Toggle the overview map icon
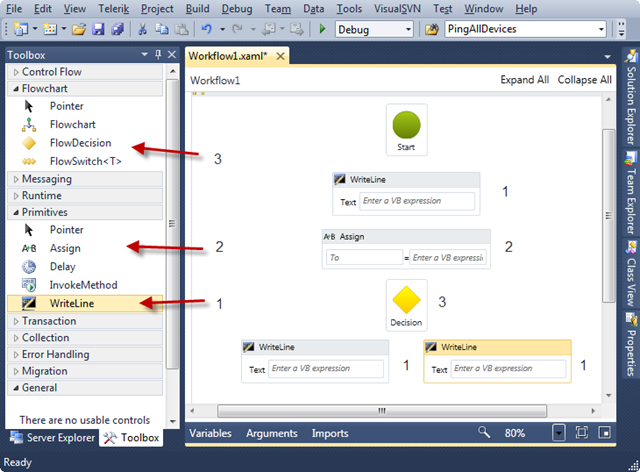Screen dimensions: 640x472 pyautogui.click(x=604, y=432)
